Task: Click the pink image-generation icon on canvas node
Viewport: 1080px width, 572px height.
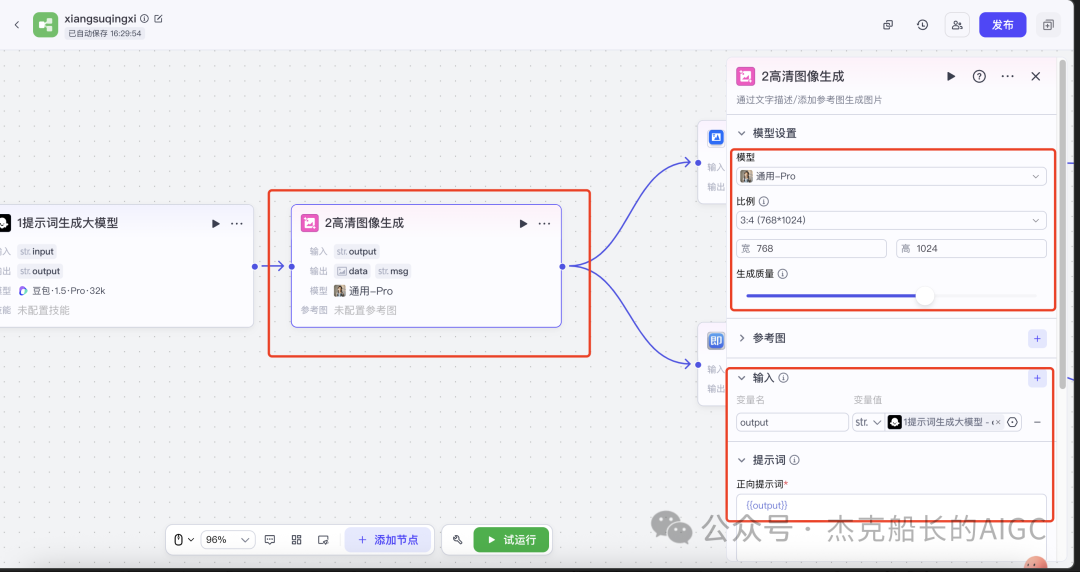Action: pyautogui.click(x=310, y=223)
